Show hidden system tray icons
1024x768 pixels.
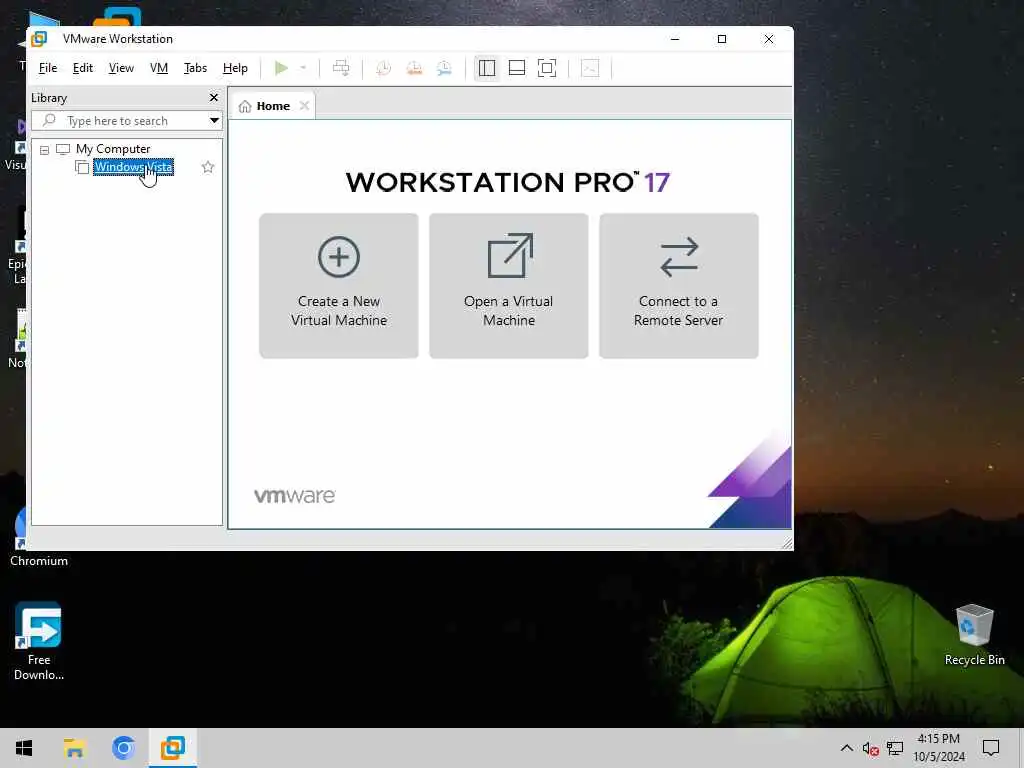coord(846,748)
